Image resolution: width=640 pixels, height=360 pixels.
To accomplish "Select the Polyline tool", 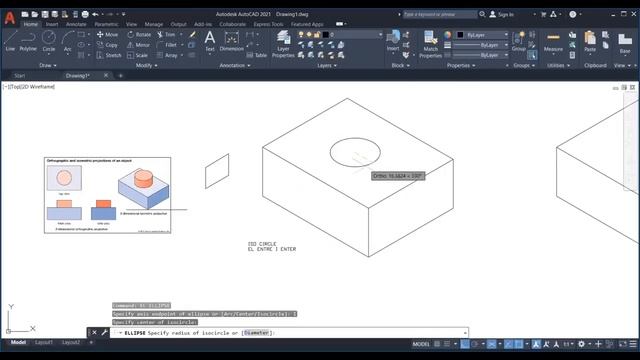I will [x=28, y=41].
